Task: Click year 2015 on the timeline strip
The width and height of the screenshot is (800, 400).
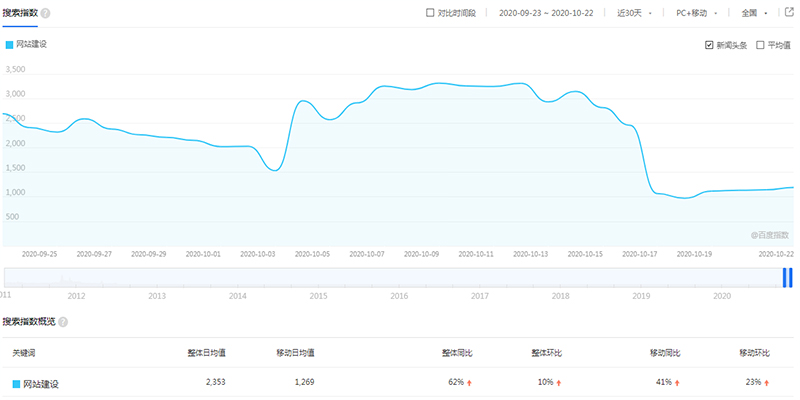Action: coord(318,296)
